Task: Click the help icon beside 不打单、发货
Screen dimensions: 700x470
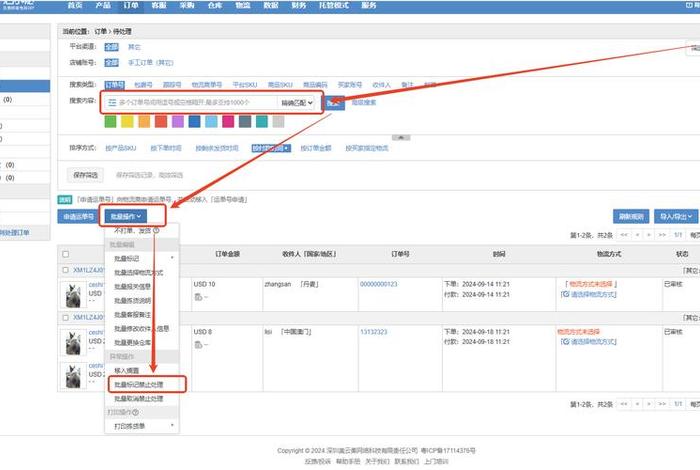Action: point(157,230)
